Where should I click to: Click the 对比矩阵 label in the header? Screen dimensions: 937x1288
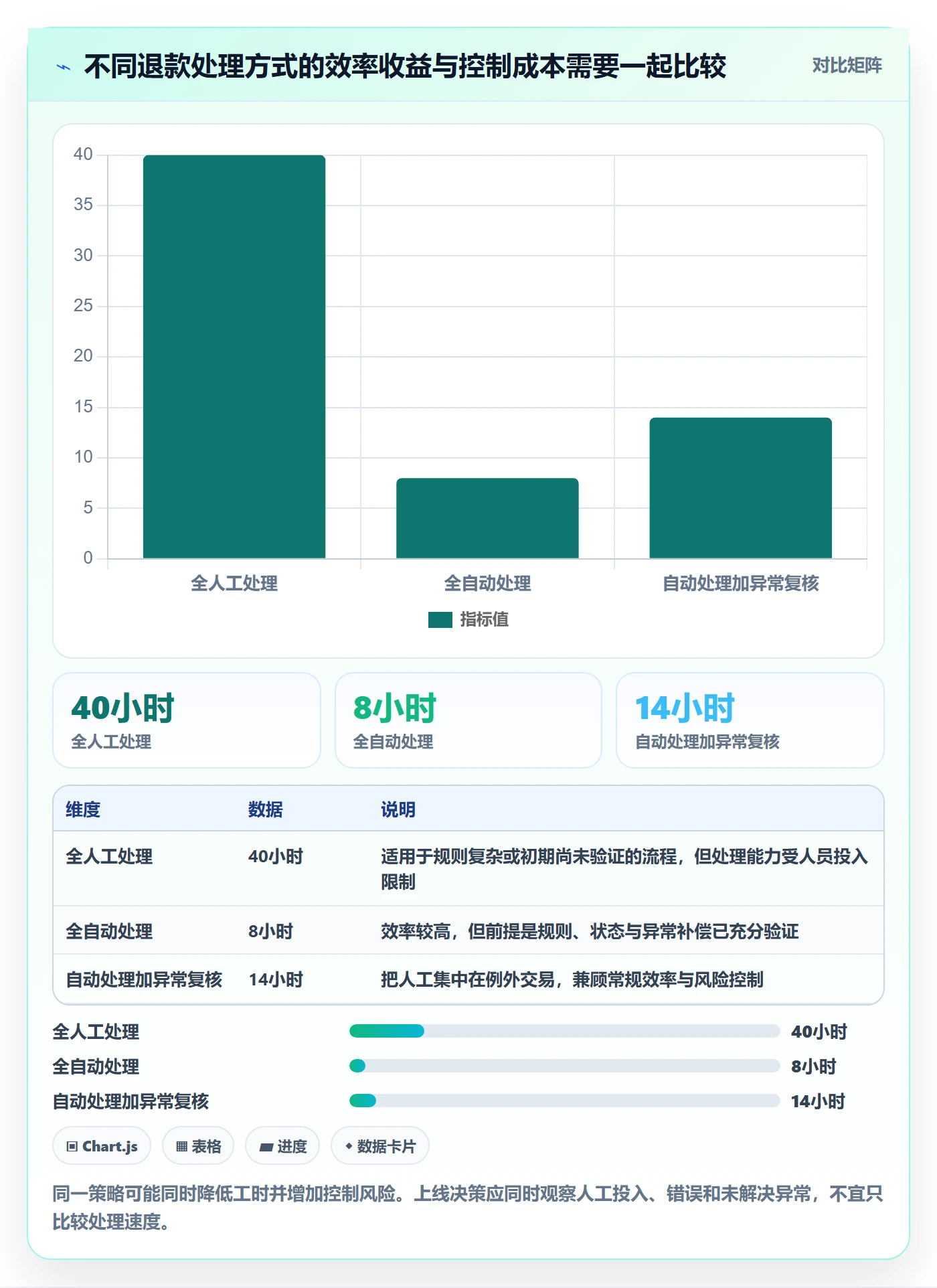[847, 66]
